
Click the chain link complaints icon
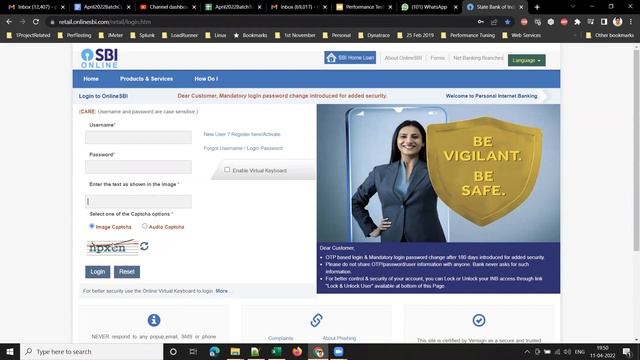point(316,320)
